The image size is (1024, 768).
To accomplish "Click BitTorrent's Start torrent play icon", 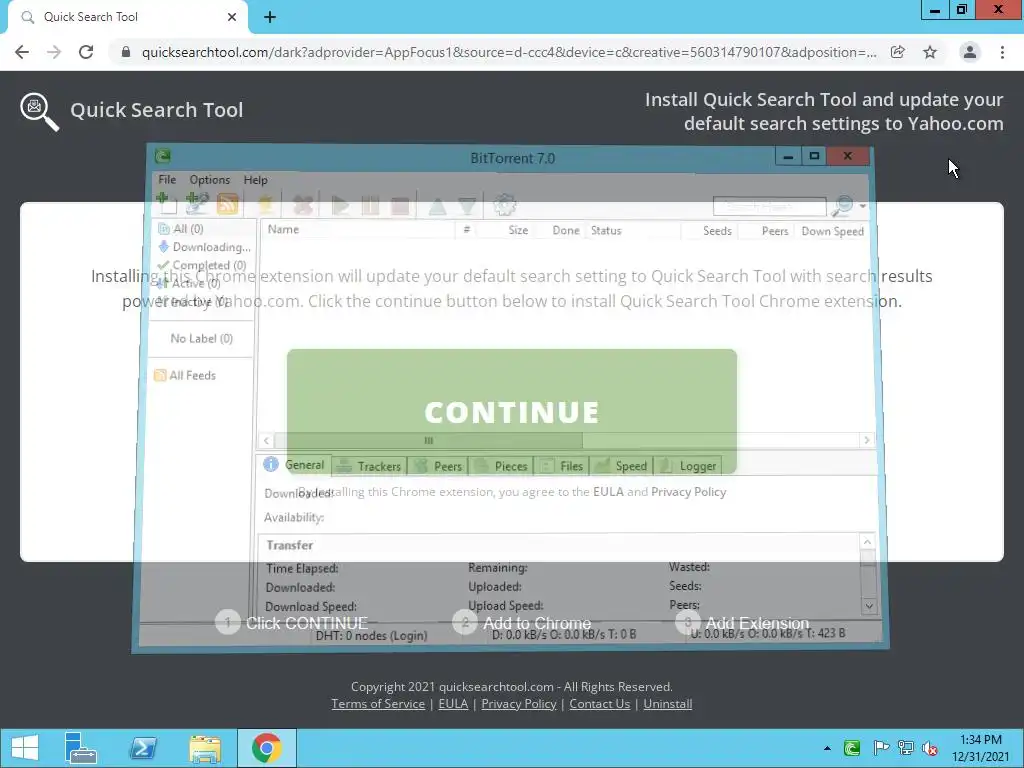I will click(x=340, y=206).
